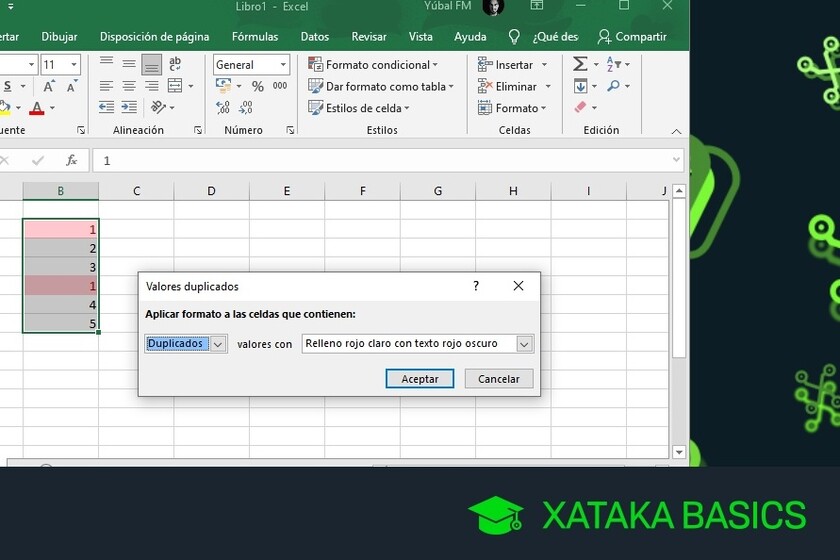Switch to Fórmulas tab

tap(255, 36)
